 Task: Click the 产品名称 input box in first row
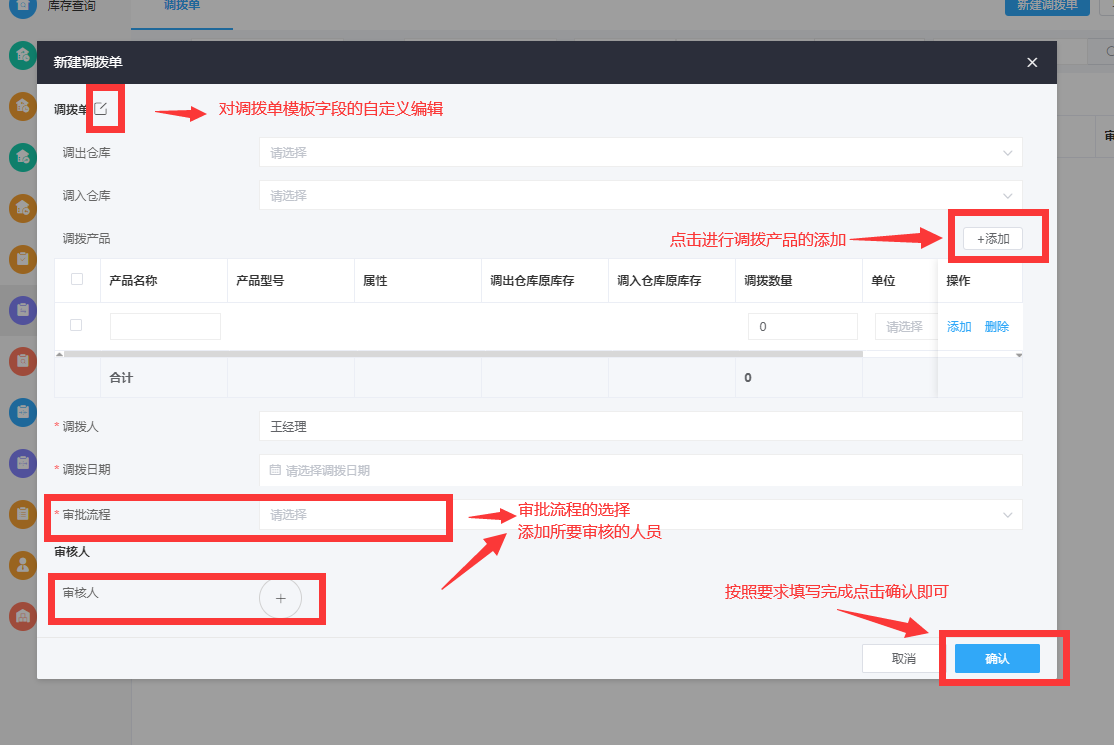(165, 327)
